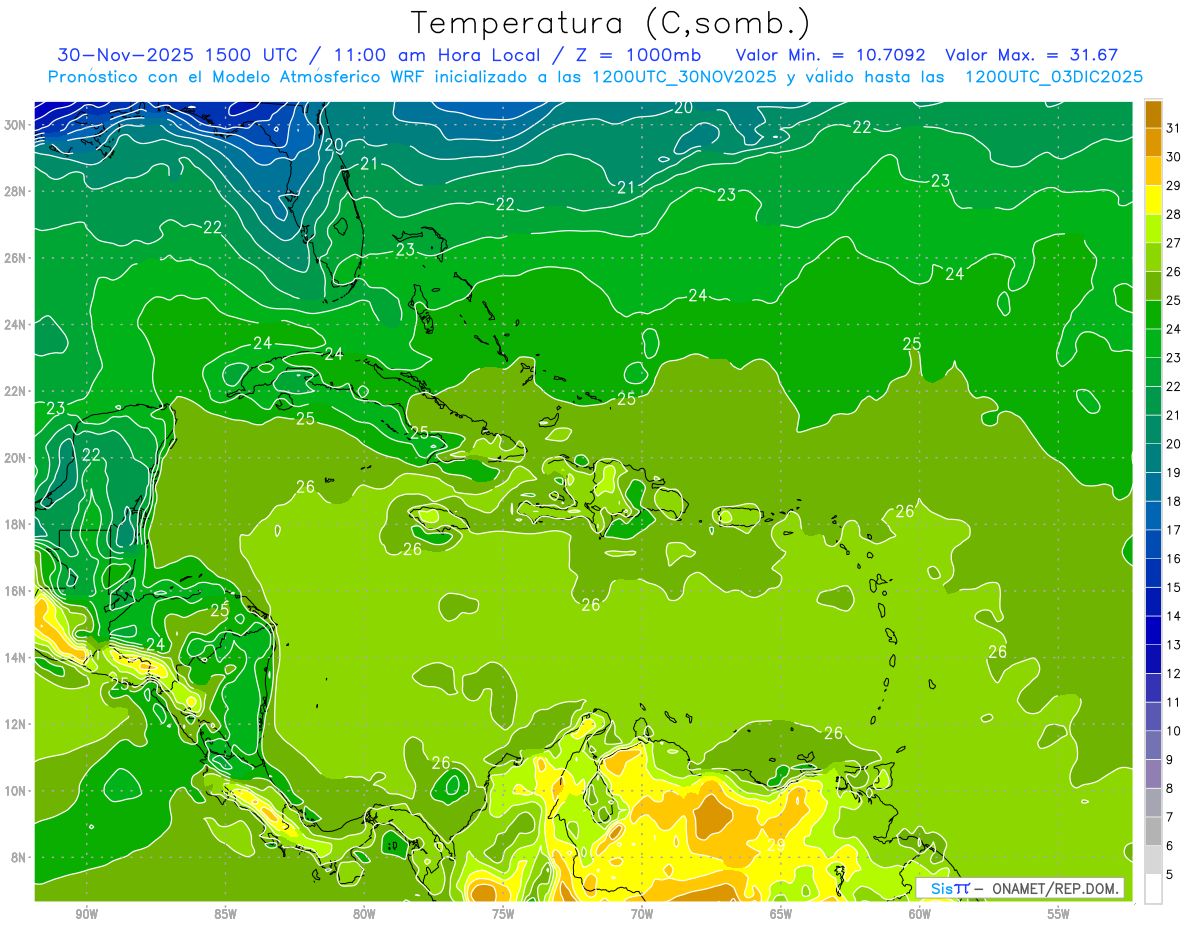Click the dark orange swatch above label 31
The width and height of the screenshot is (1200, 927).
click(1153, 114)
